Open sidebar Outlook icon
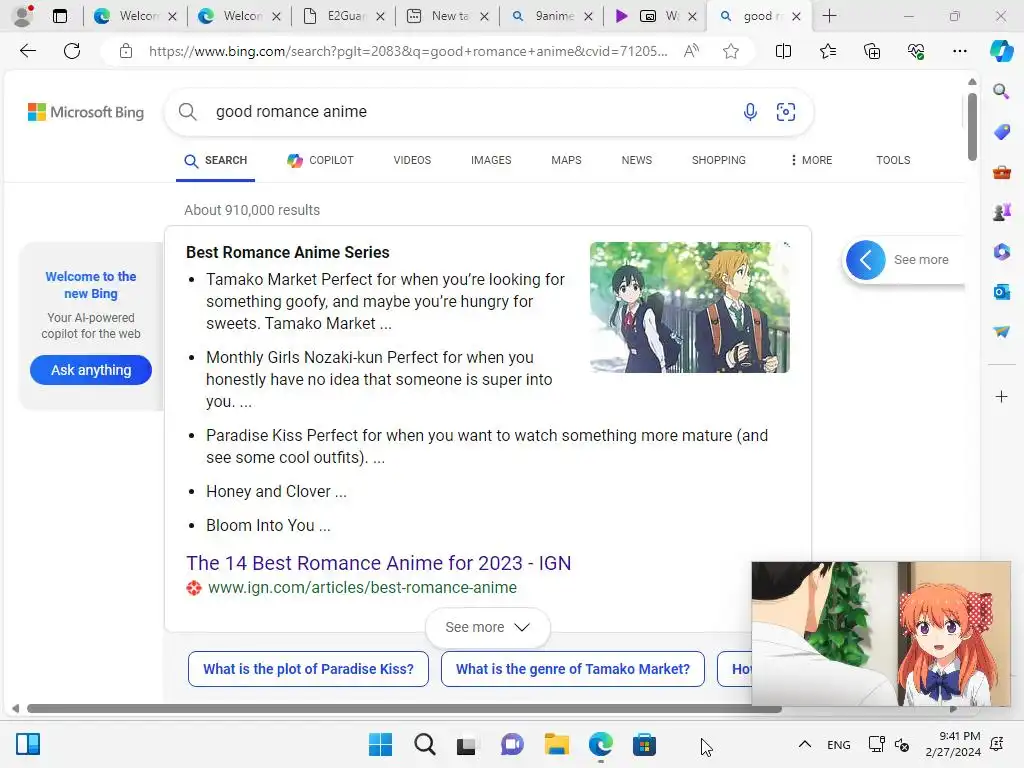 [1001, 292]
